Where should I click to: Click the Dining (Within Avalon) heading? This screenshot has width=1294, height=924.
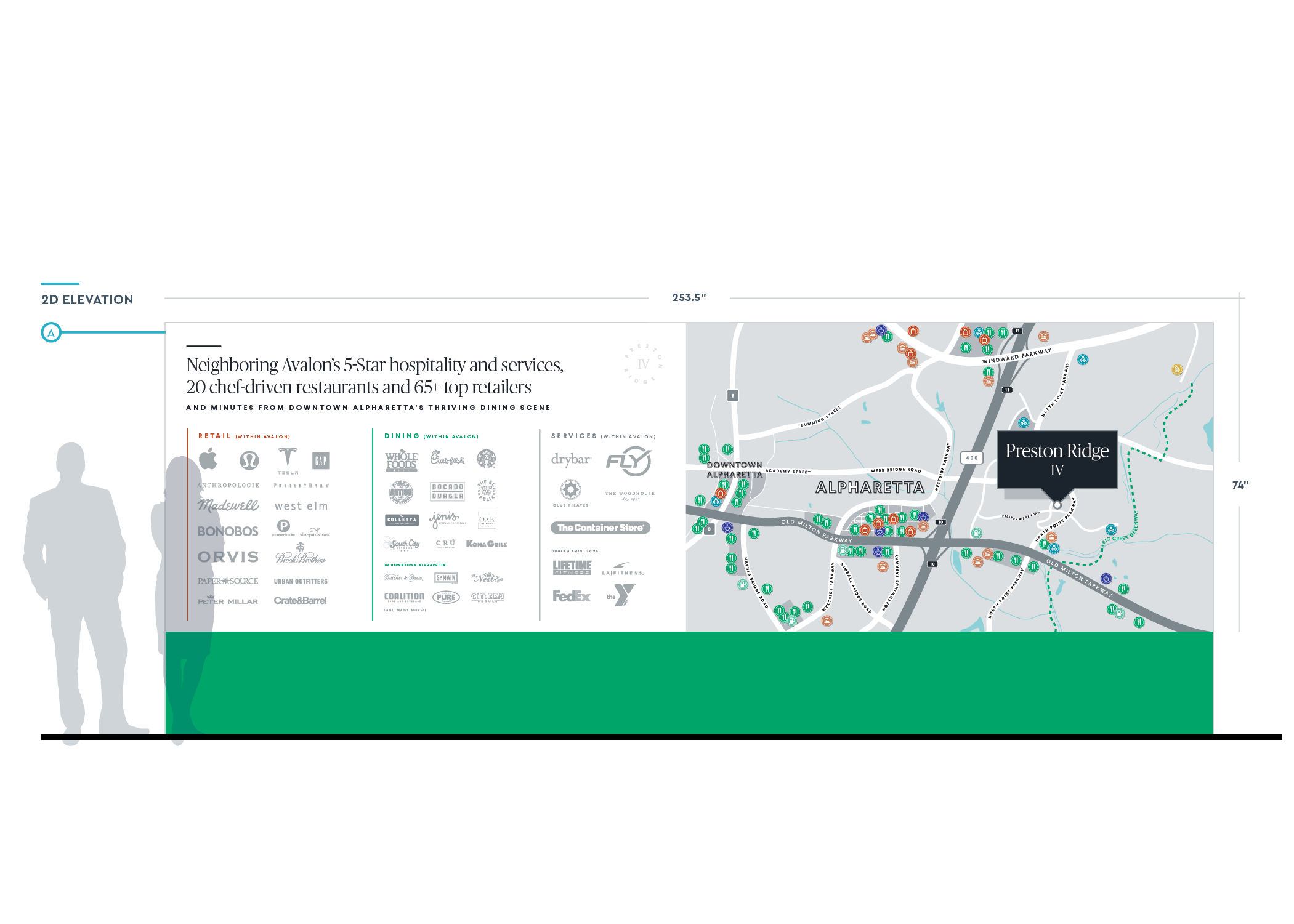tap(431, 436)
